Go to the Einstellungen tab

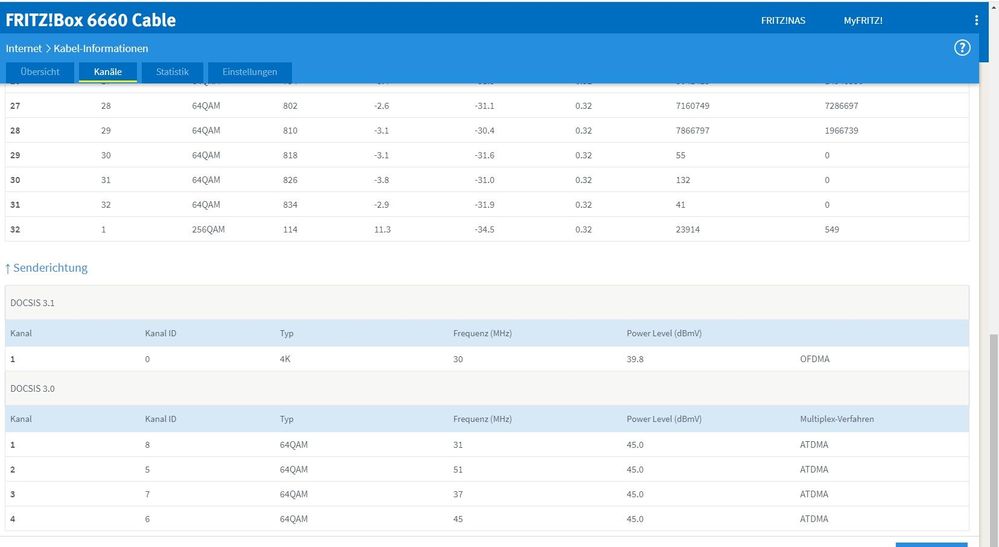pyautogui.click(x=250, y=72)
